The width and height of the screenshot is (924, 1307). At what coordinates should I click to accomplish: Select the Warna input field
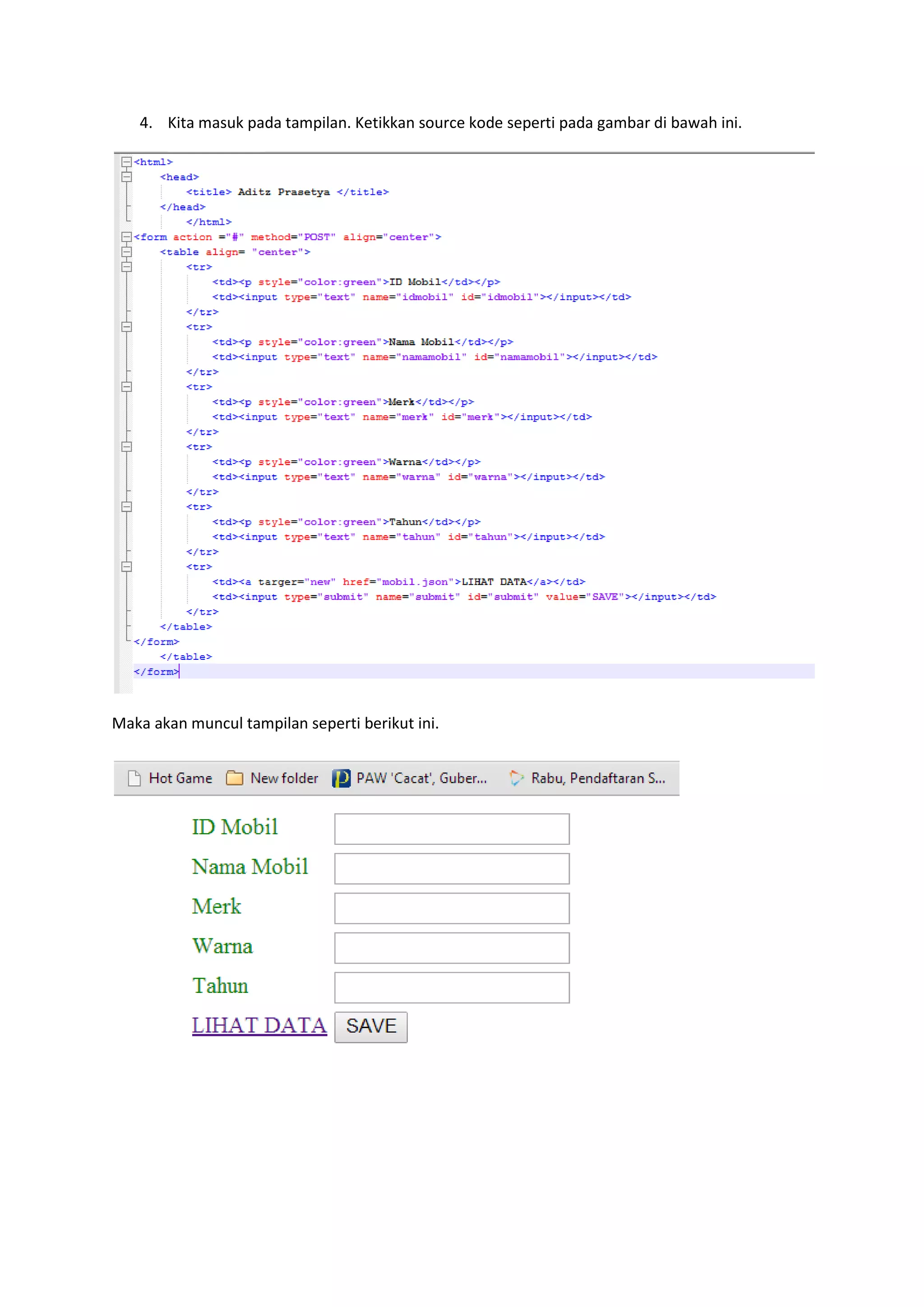[x=452, y=948]
